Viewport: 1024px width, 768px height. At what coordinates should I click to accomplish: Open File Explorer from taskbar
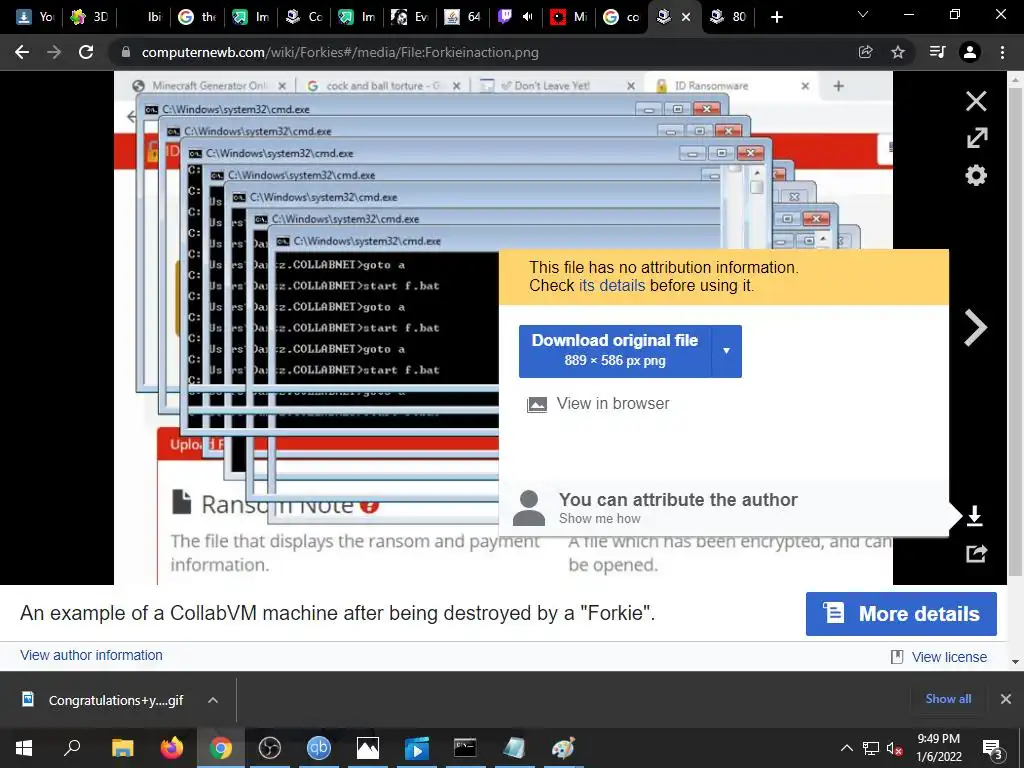[x=122, y=748]
